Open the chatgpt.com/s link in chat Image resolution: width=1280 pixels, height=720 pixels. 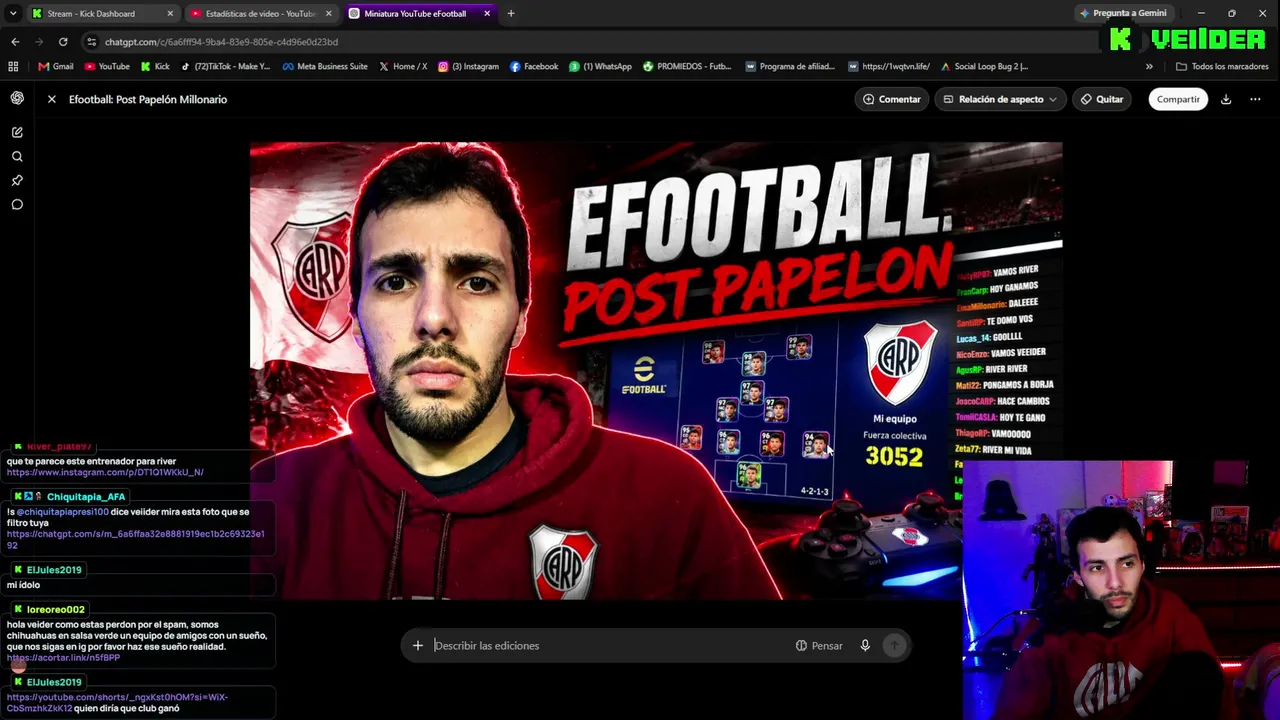pos(135,540)
